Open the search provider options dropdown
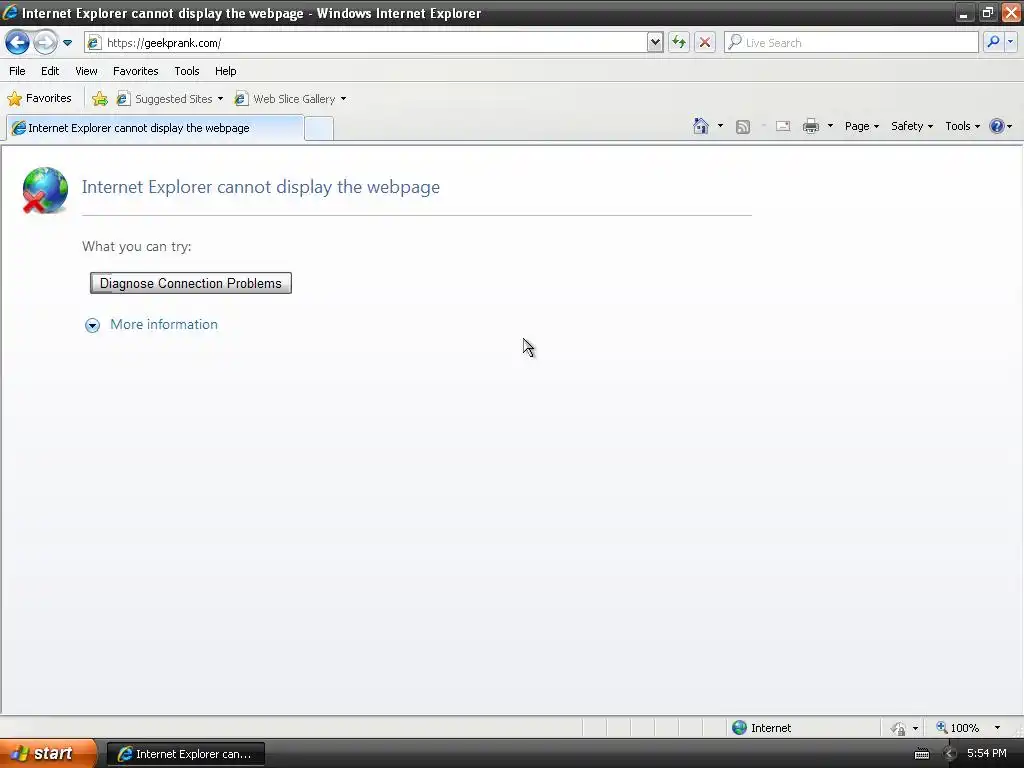 coord(1011,42)
